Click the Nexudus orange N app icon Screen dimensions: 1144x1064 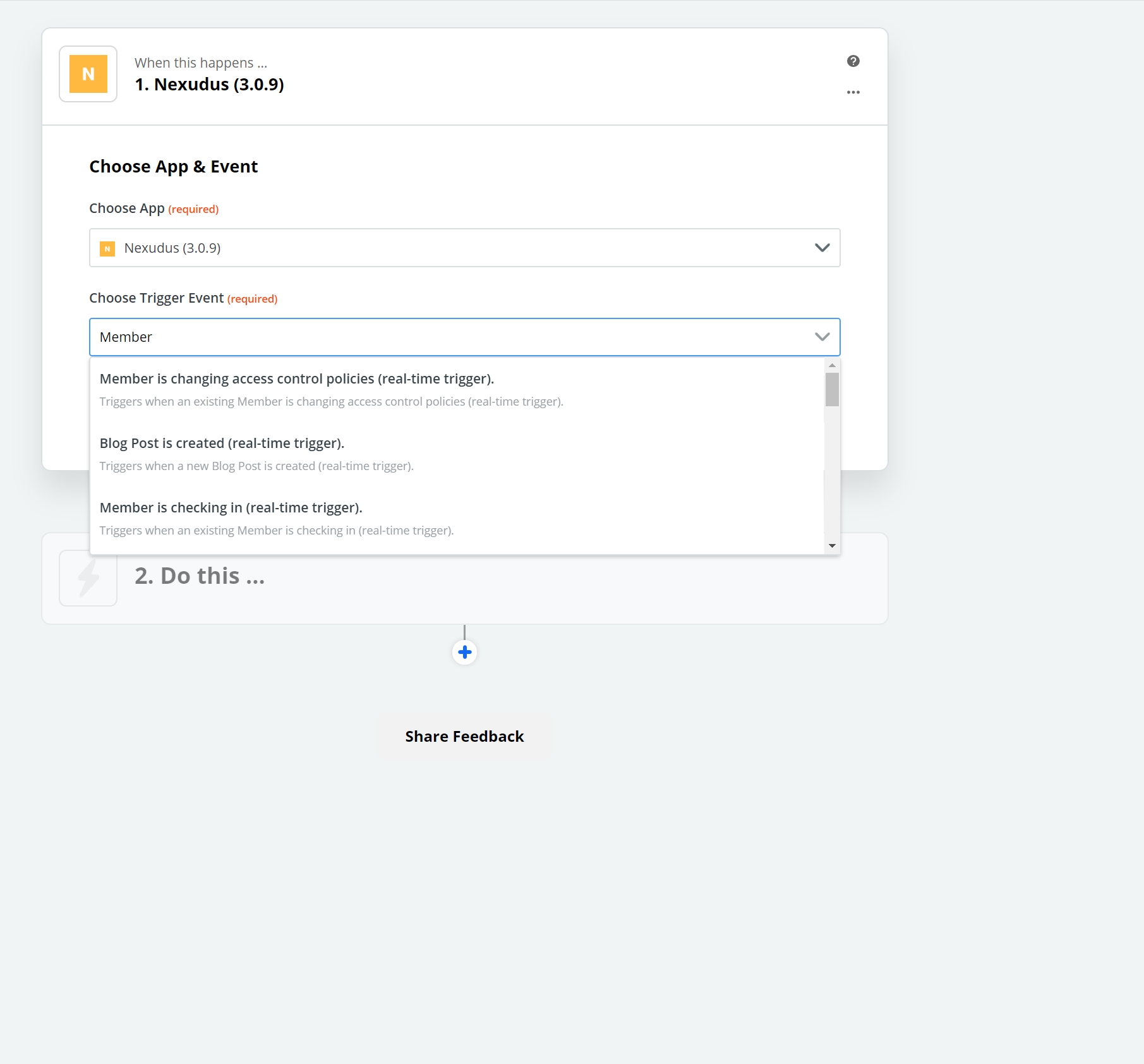pos(88,74)
